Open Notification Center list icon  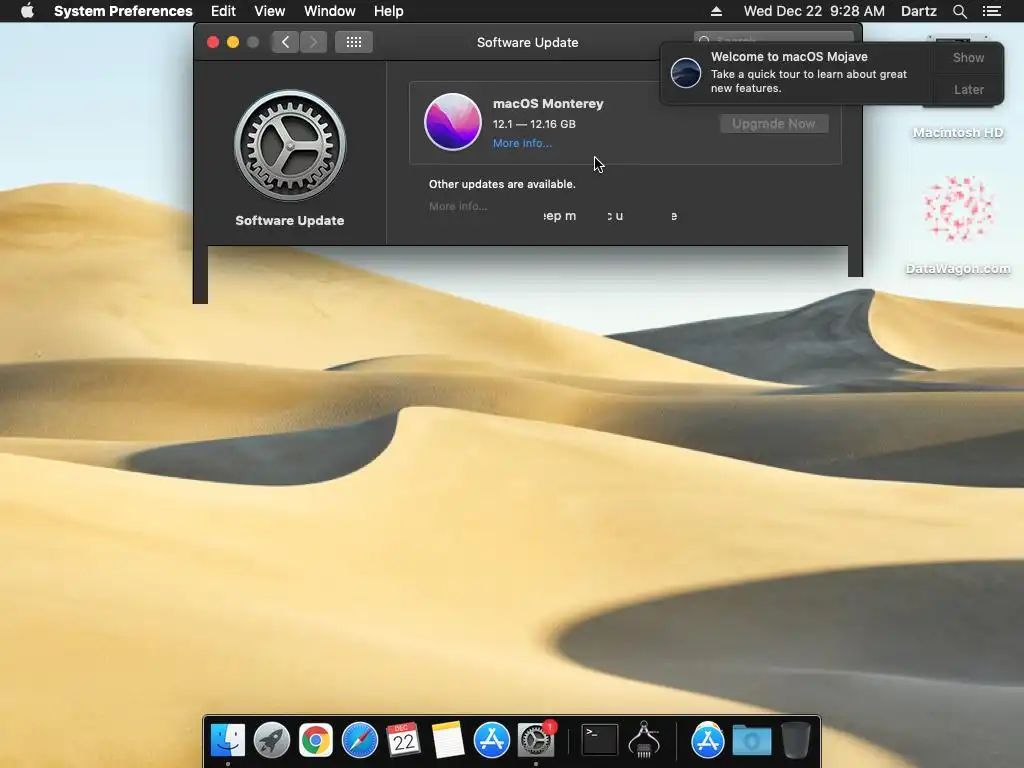pyautogui.click(x=991, y=11)
